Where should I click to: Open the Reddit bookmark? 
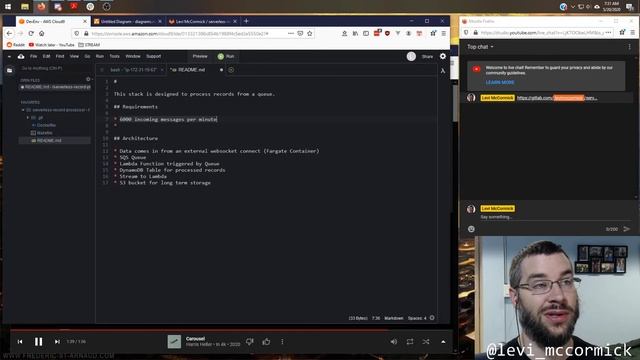click(16, 45)
